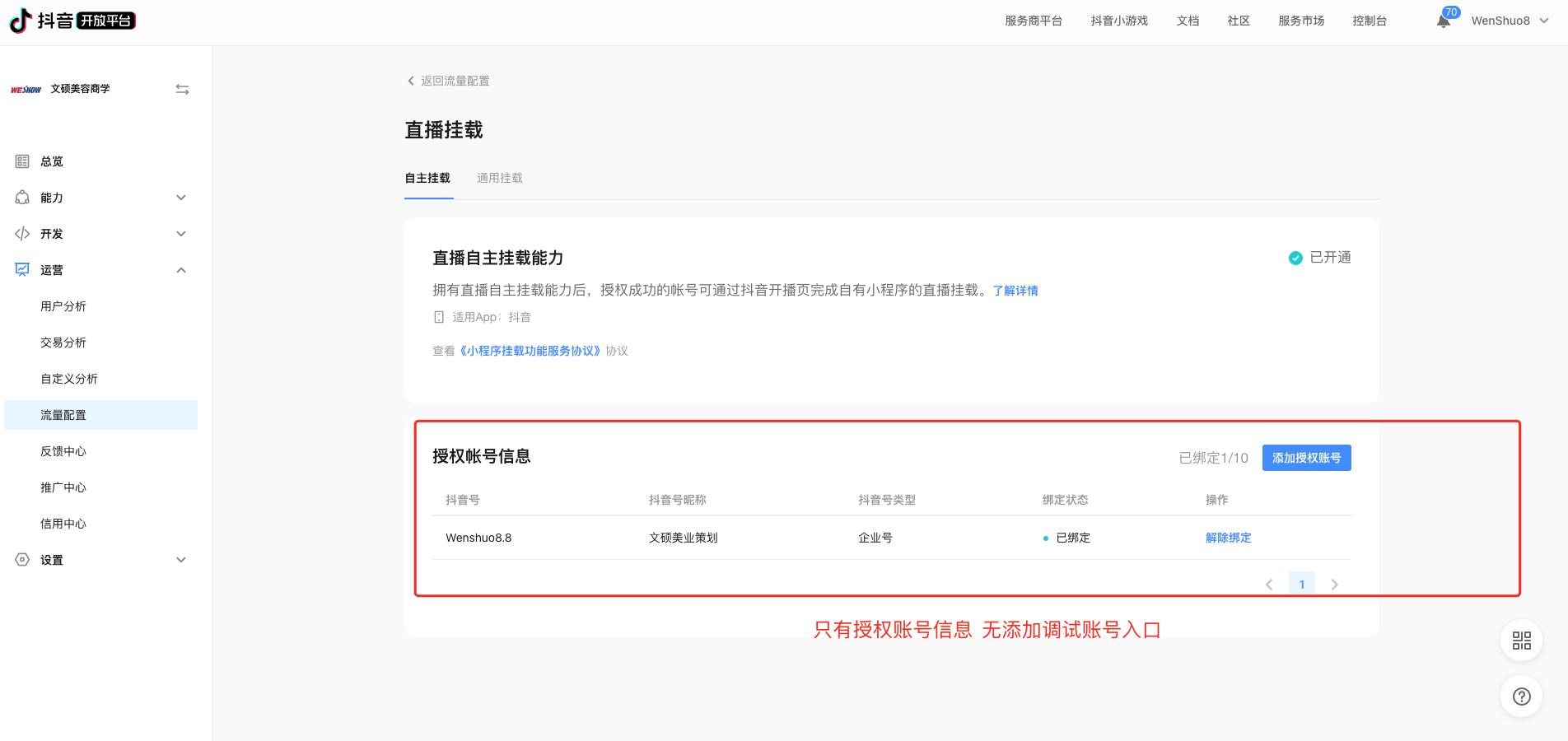This screenshot has width=1568, height=741.
Task: Click the 文硕美容商学 app name
Action: pos(80,89)
